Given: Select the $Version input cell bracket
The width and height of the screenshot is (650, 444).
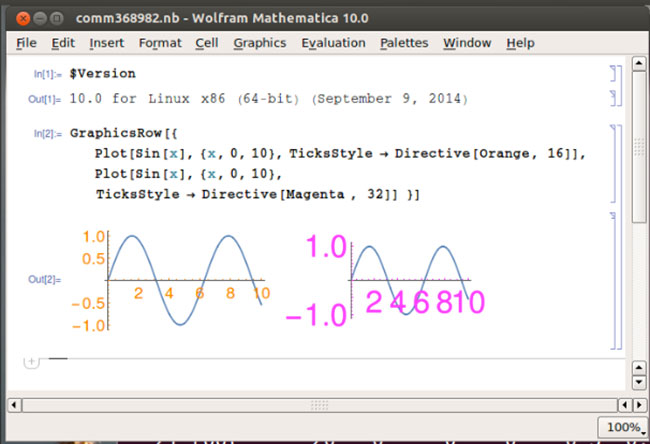Looking at the screenshot, I should [613, 74].
